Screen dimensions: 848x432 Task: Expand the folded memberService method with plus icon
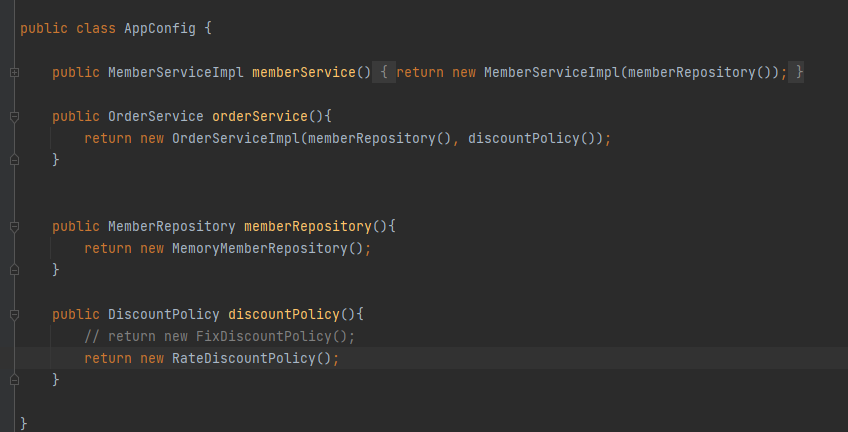[15, 72]
